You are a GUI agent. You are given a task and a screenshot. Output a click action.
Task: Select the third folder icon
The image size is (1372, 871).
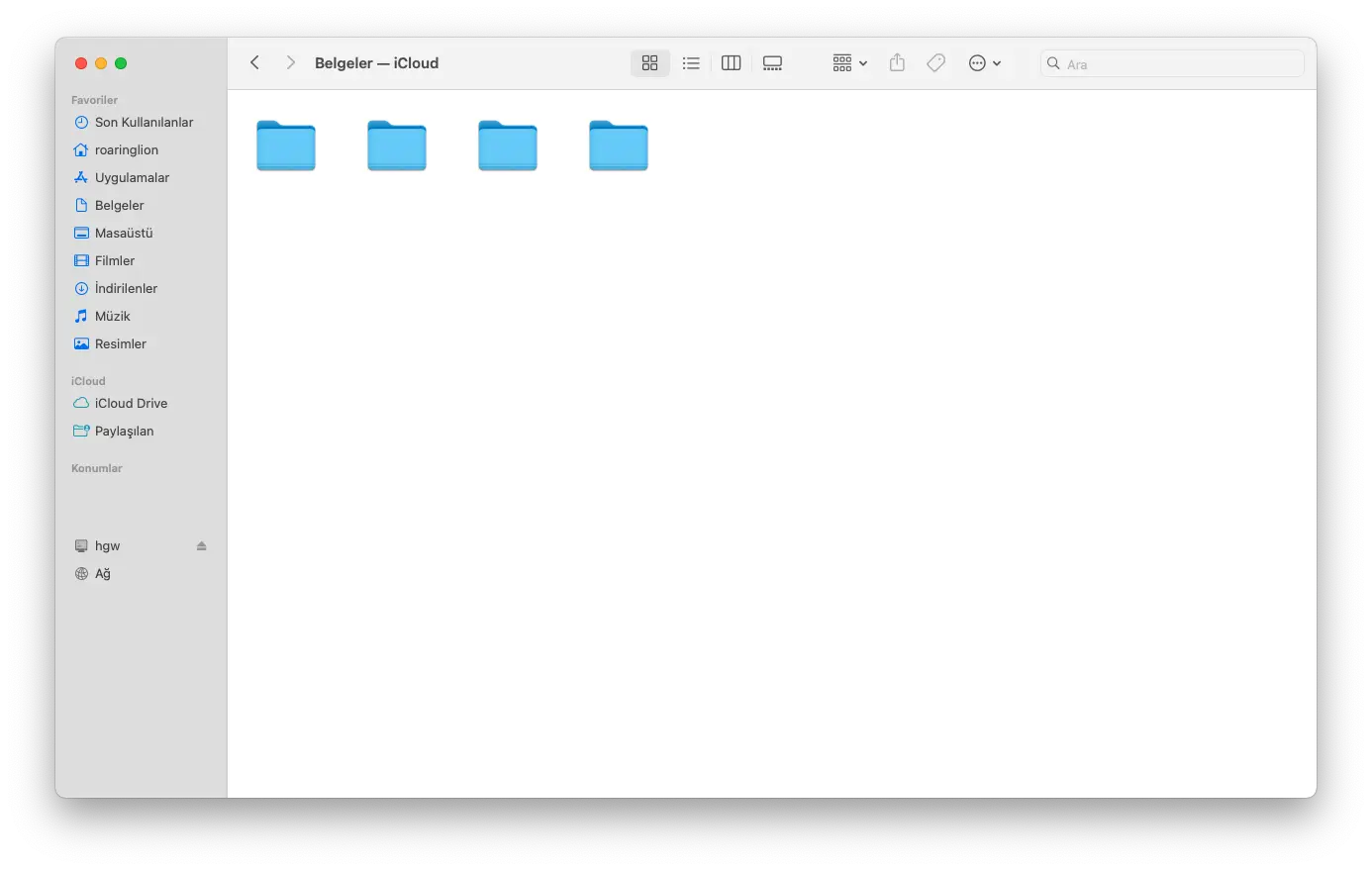pyautogui.click(x=508, y=145)
